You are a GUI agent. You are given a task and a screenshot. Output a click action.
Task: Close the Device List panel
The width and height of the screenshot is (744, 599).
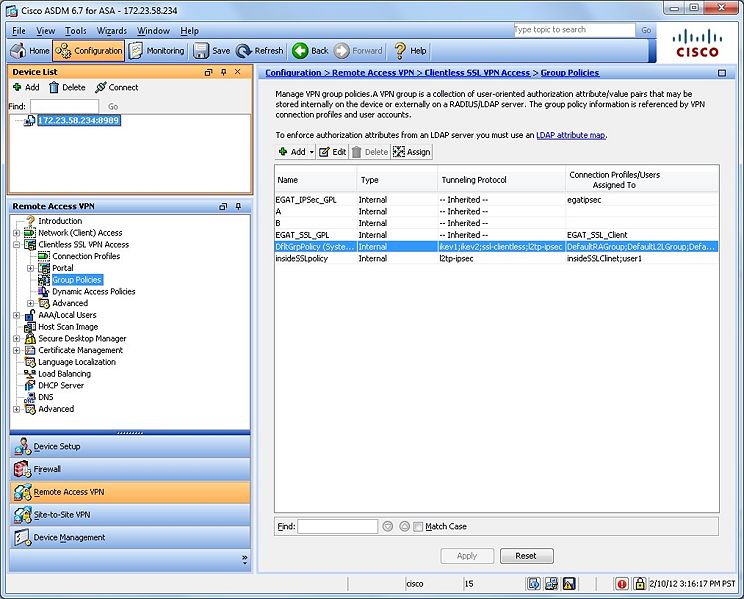pyautogui.click(x=238, y=72)
